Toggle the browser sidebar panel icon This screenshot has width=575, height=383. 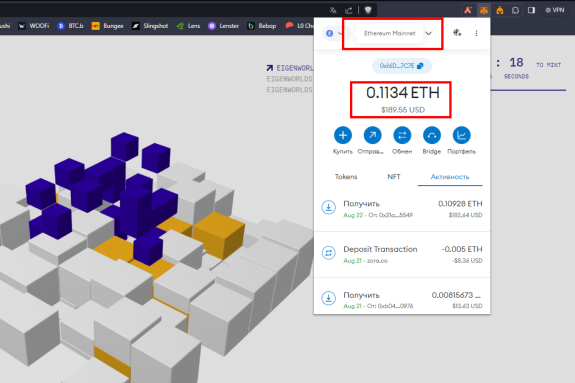531,10
